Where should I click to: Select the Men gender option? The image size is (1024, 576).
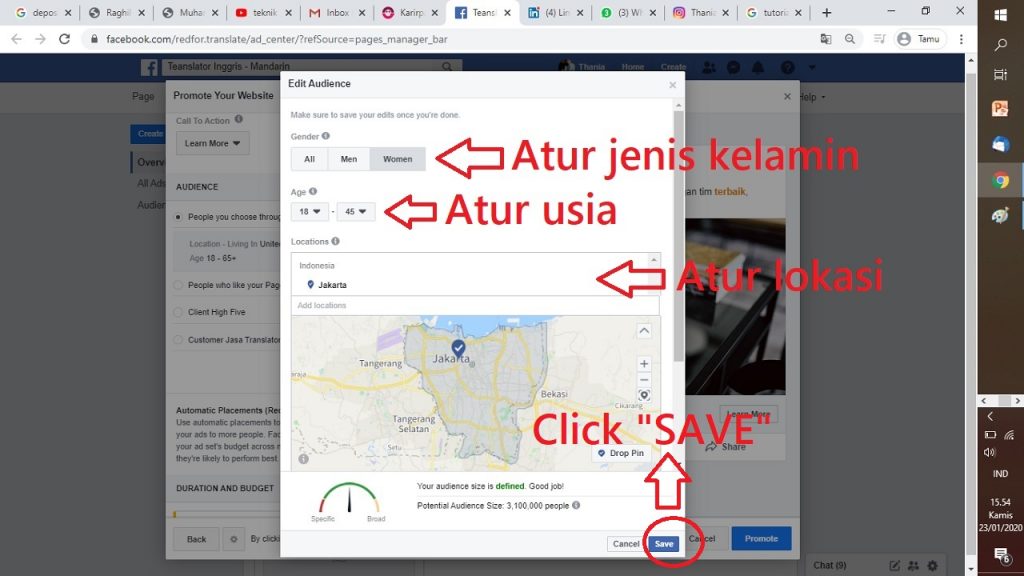pos(348,159)
